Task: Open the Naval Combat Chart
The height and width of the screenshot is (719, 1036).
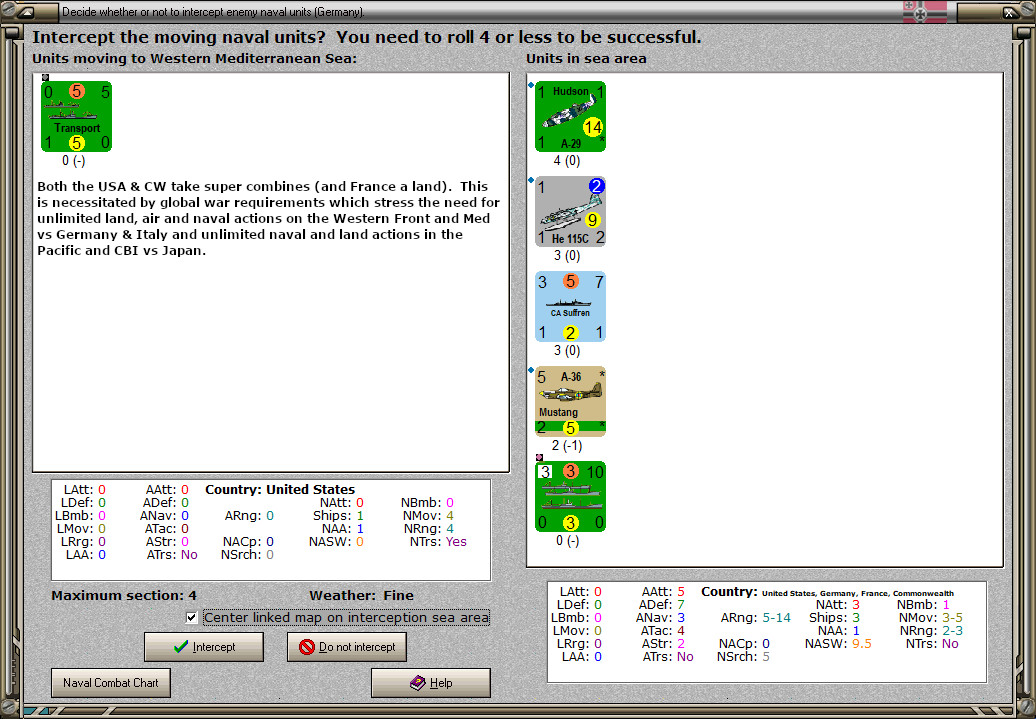Action: (x=110, y=682)
